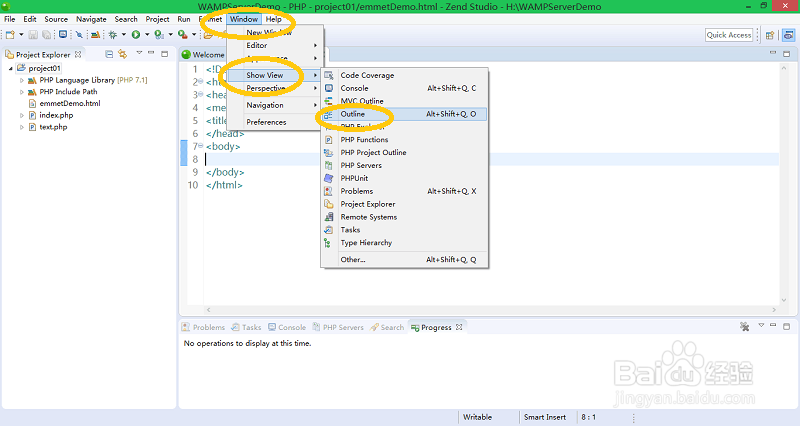Switch to the Console bottom tab
The width and height of the screenshot is (800, 426).
click(287, 328)
